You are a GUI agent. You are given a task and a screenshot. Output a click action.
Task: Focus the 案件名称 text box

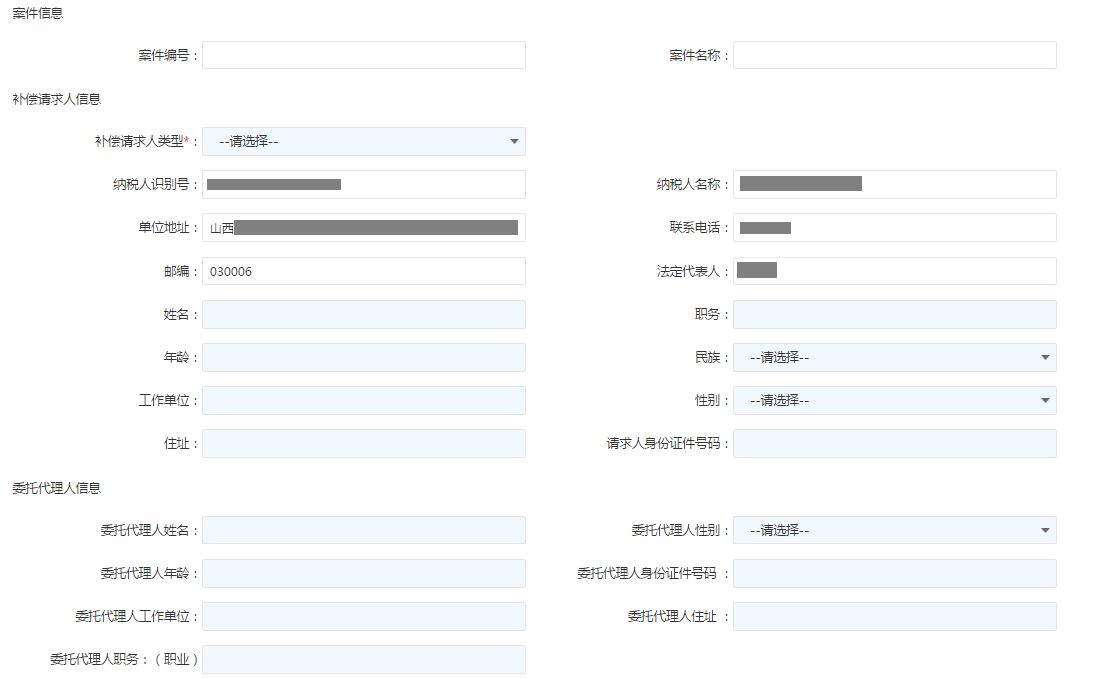click(x=894, y=55)
